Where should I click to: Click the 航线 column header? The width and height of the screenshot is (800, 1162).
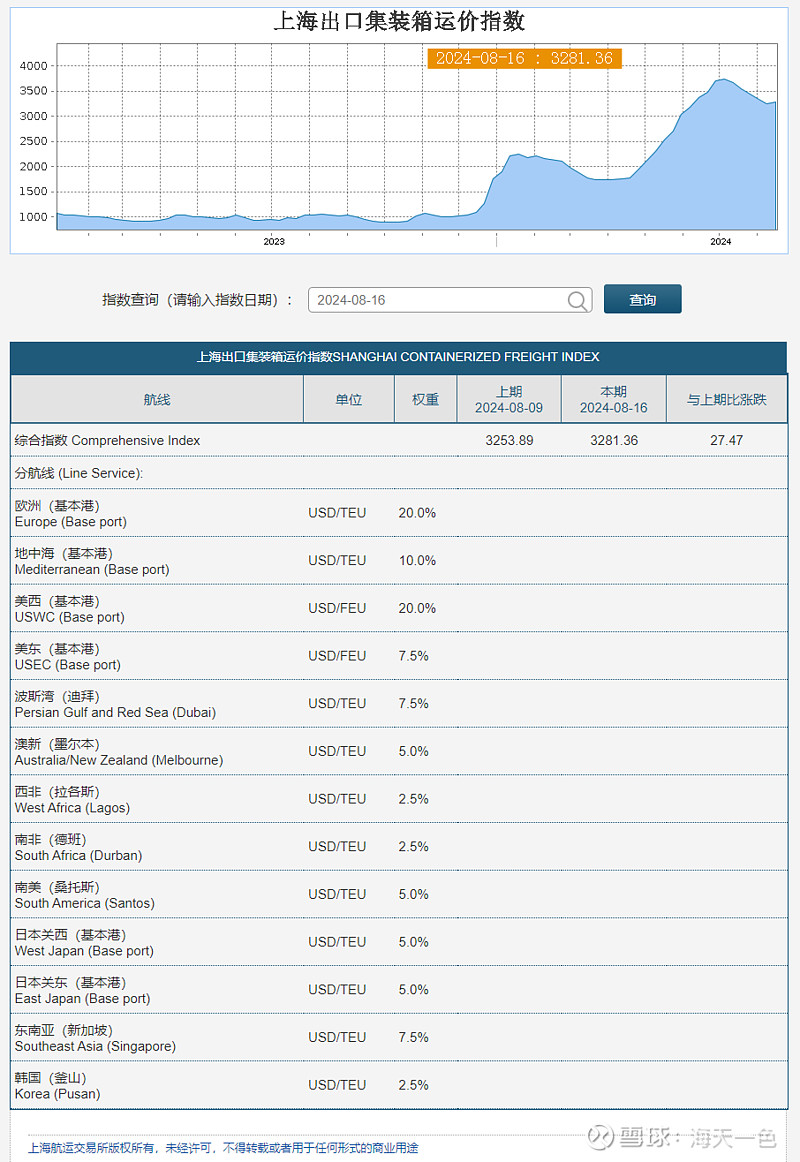click(x=157, y=399)
